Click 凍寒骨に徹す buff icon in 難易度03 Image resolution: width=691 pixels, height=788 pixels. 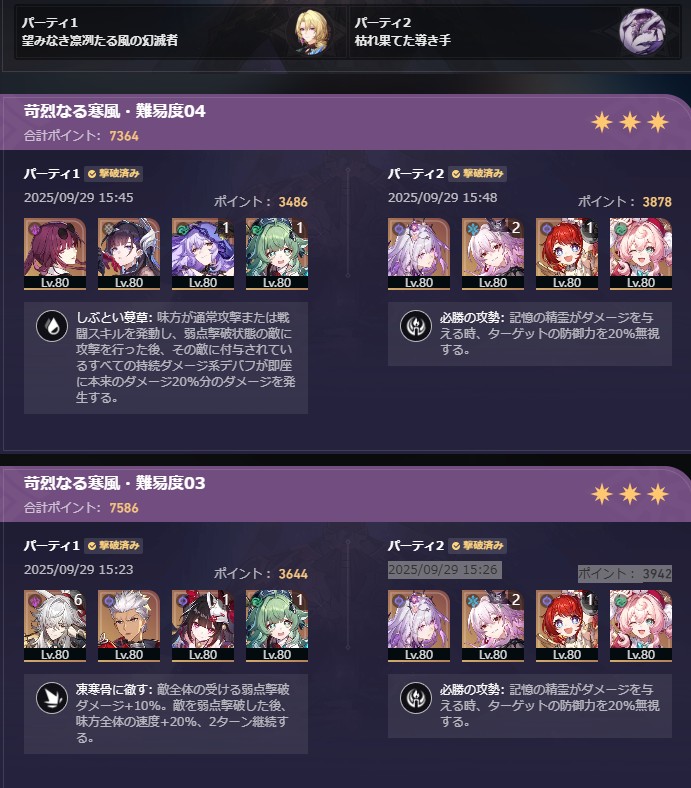pyautogui.click(x=52, y=698)
